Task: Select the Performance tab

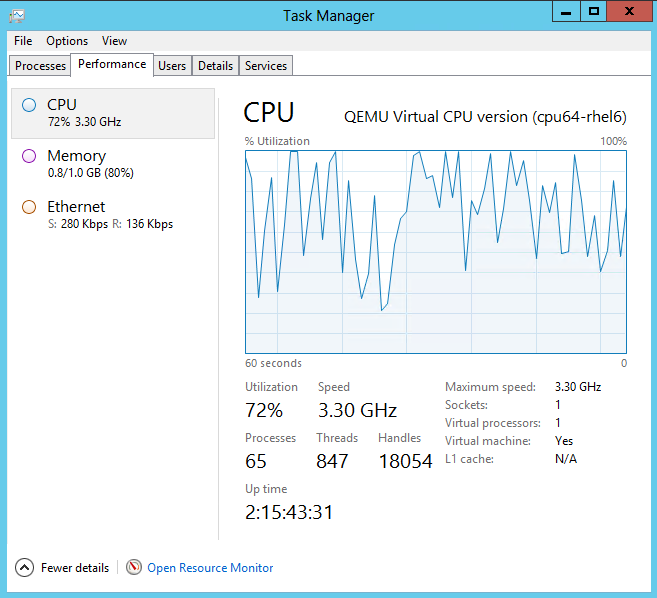Action: (x=112, y=64)
